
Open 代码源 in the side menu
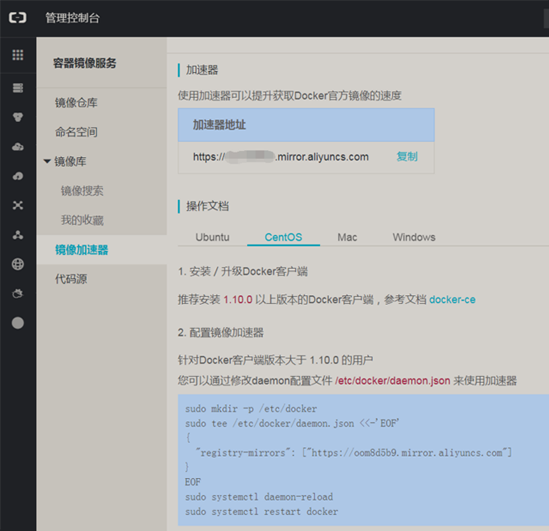pos(71,279)
